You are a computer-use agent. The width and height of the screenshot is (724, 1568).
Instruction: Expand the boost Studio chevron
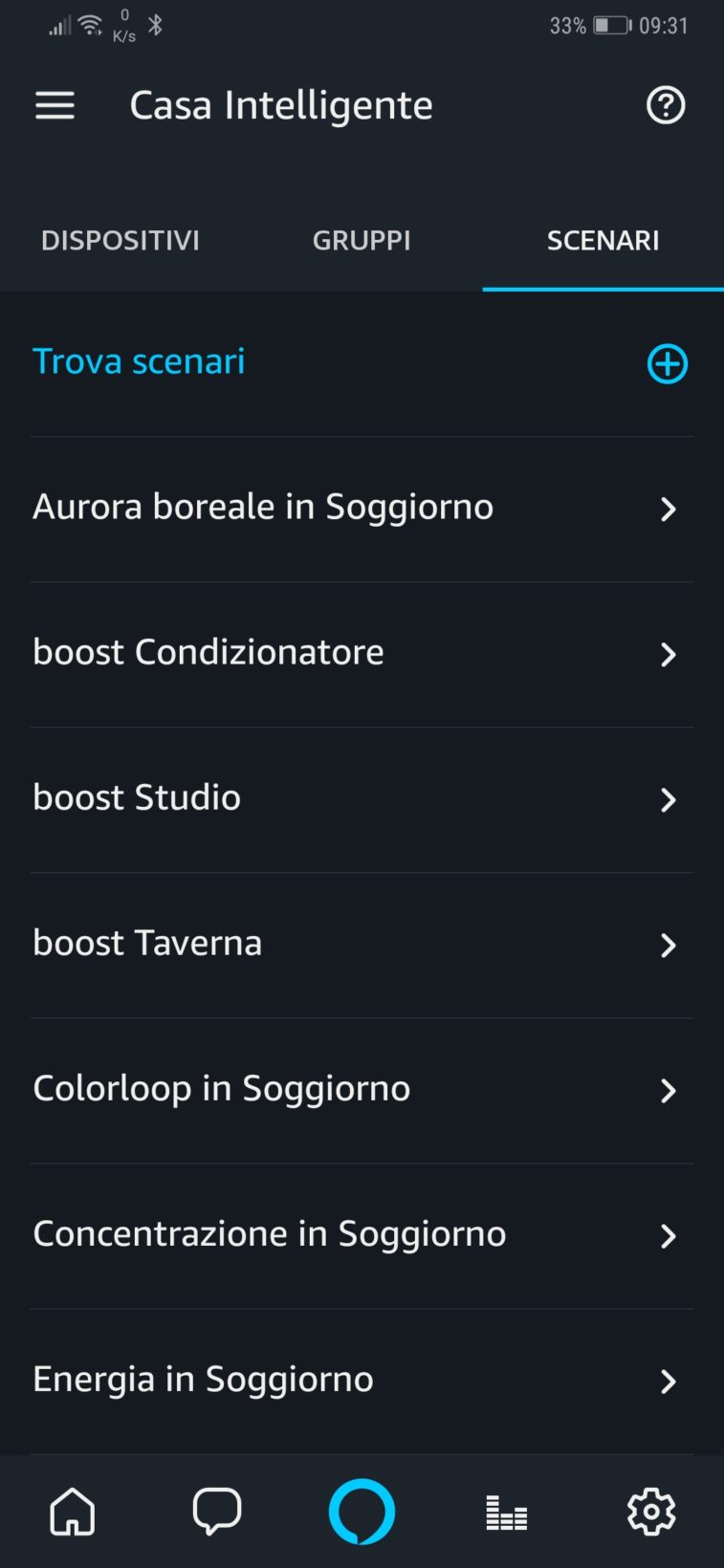click(x=668, y=799)
